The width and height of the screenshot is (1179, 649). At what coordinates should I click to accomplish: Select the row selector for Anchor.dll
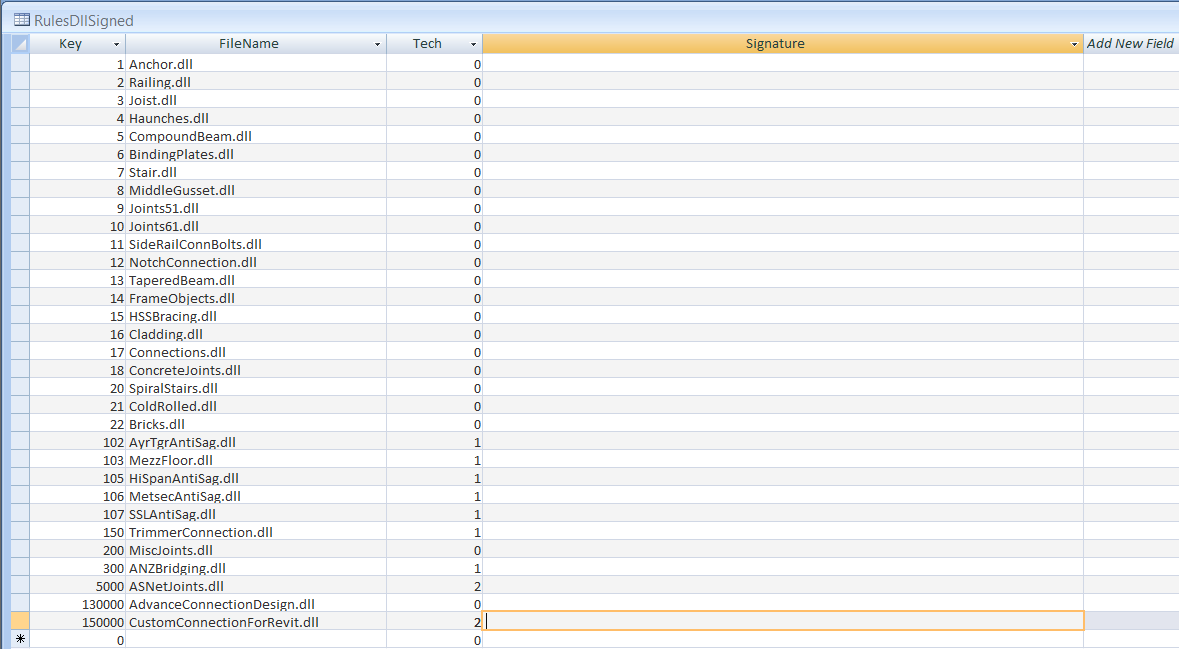[20, 64]
